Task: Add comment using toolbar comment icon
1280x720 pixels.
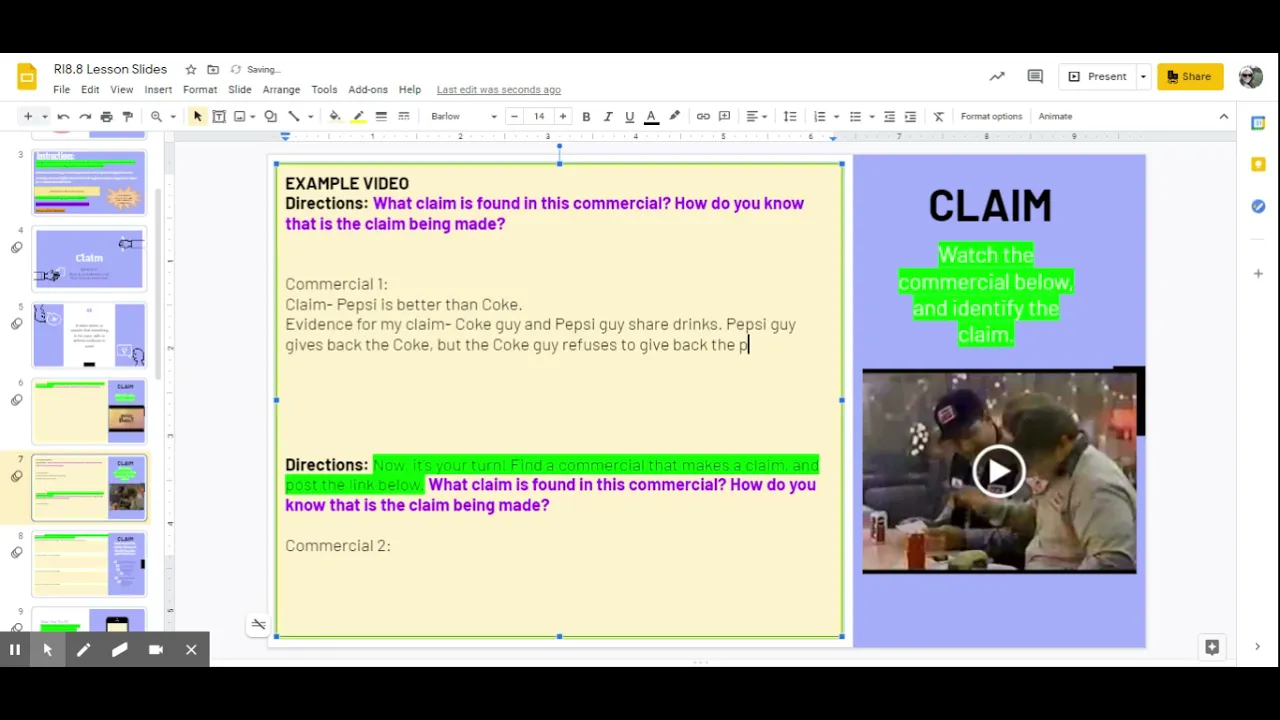Action: (725, 117)
